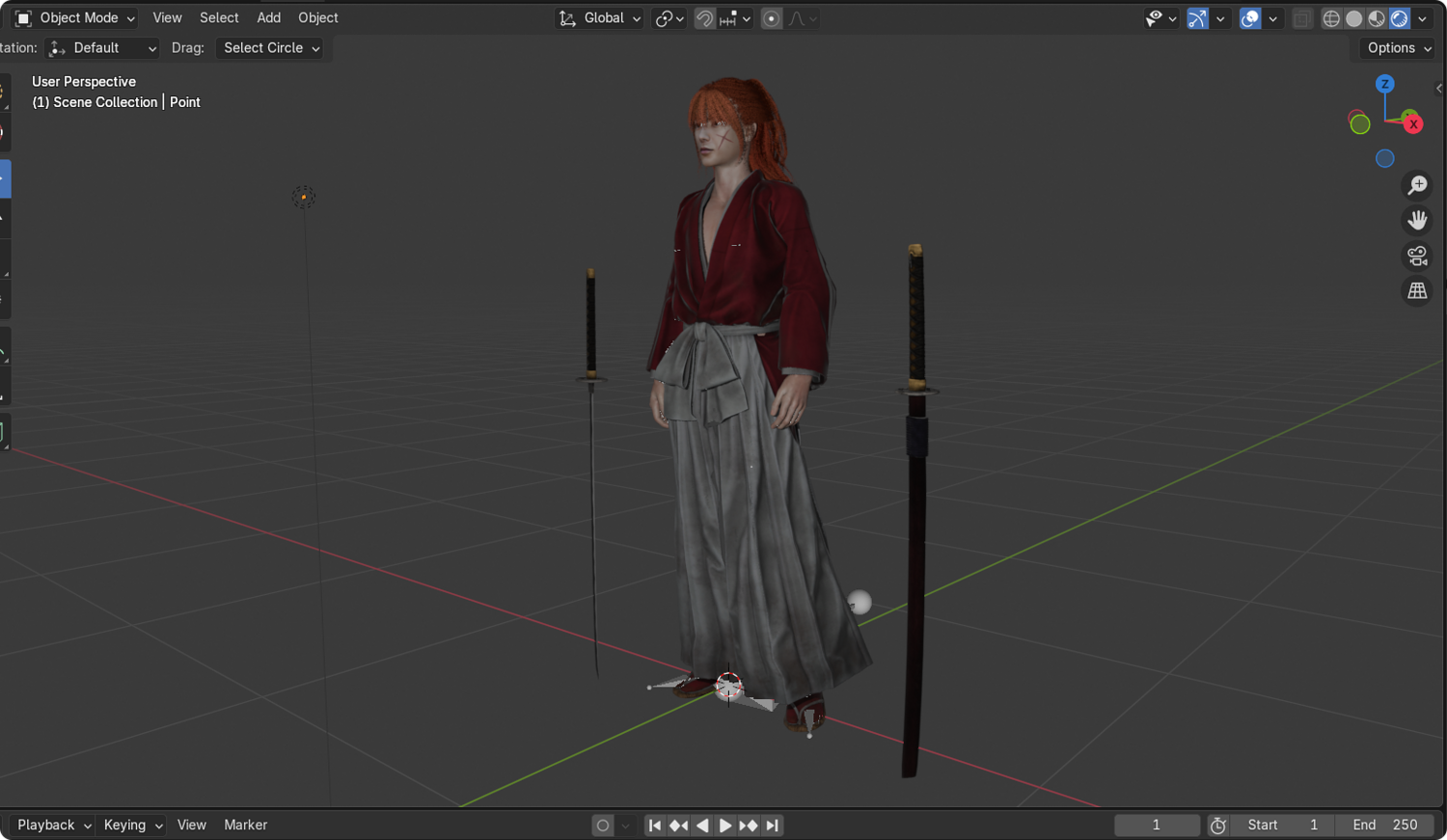The width and height of the screenshot is (1447, 840).
Task: Click the current frame number field
Action: click(x=1157, y=826)
